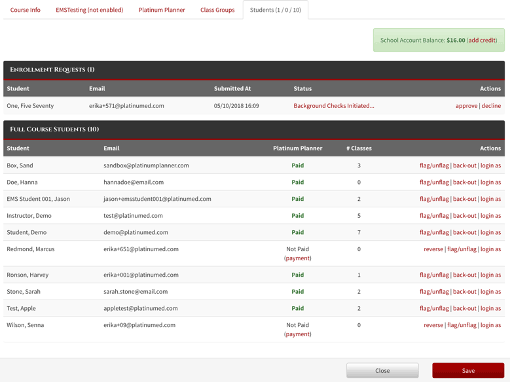Flag/unflag Test, Apple
The width and height of the screenshot is (510, 382).
point(434,308)
